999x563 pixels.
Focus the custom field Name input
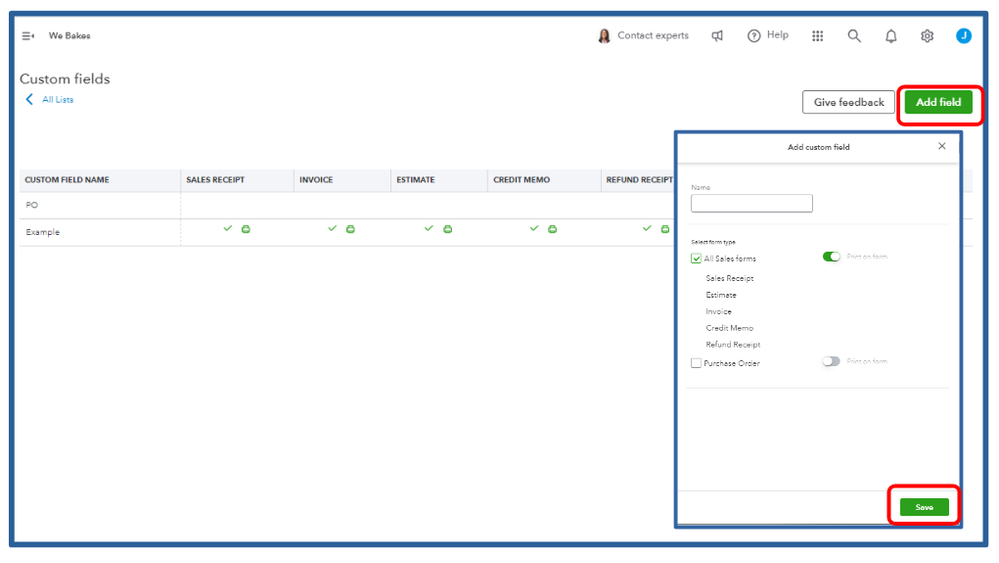[752, 203]
